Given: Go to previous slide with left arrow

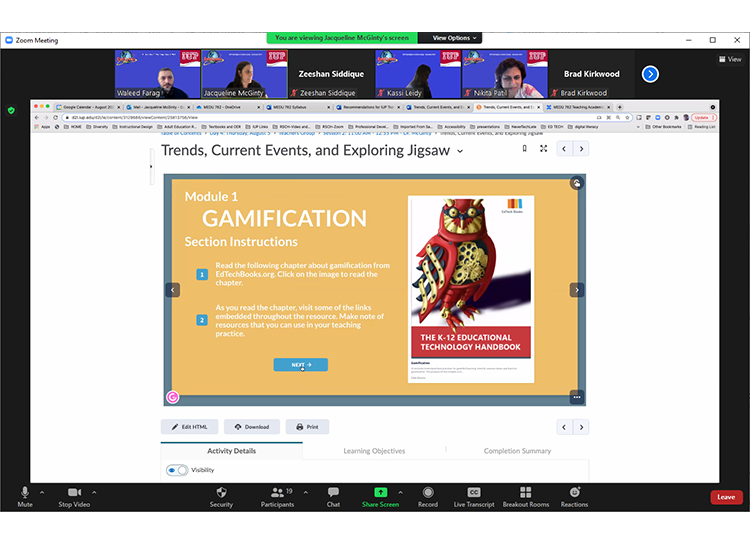Looking at the screenshot, I should (173, 290).
